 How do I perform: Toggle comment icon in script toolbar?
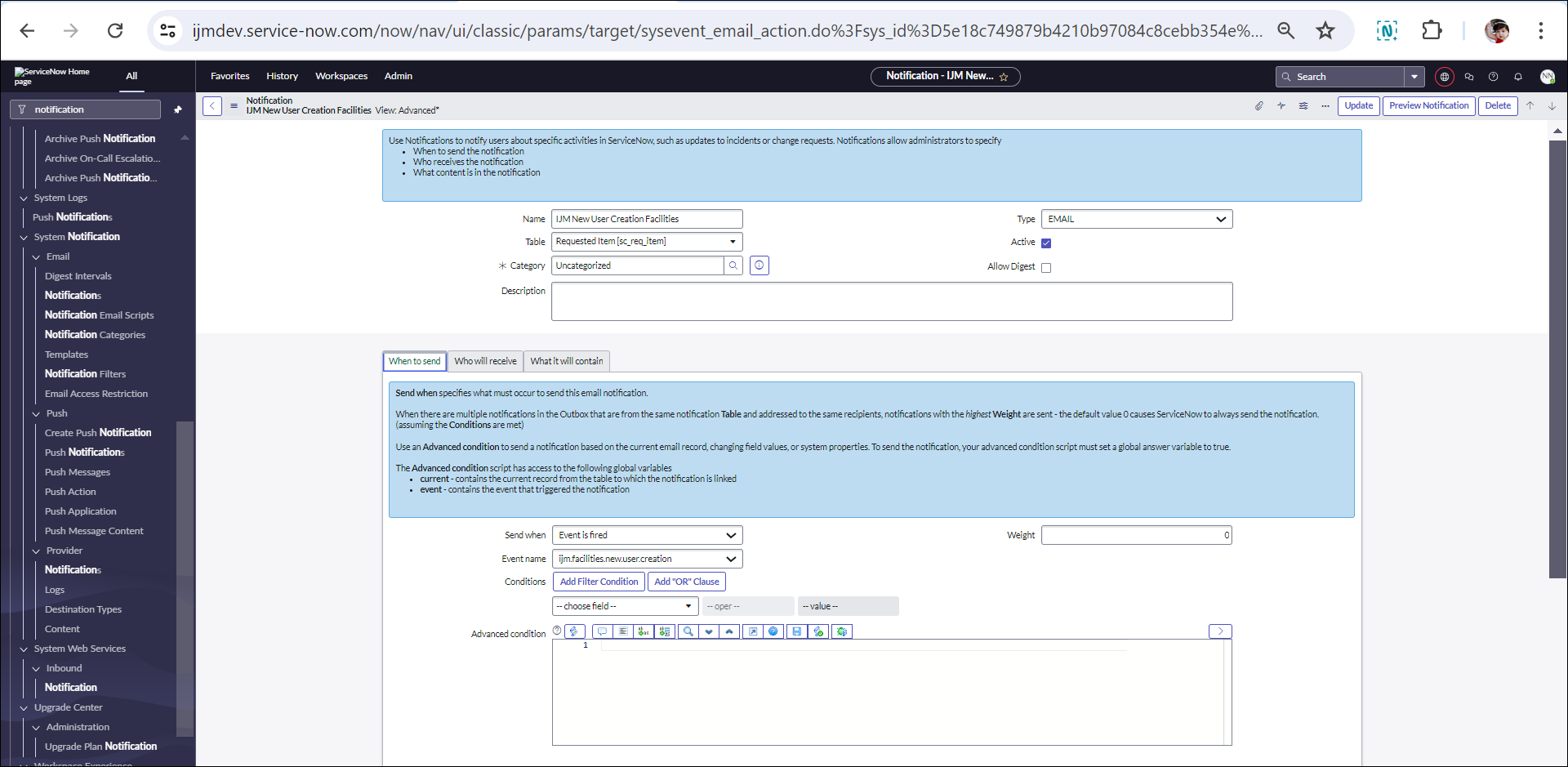click(x=602, y=631)
